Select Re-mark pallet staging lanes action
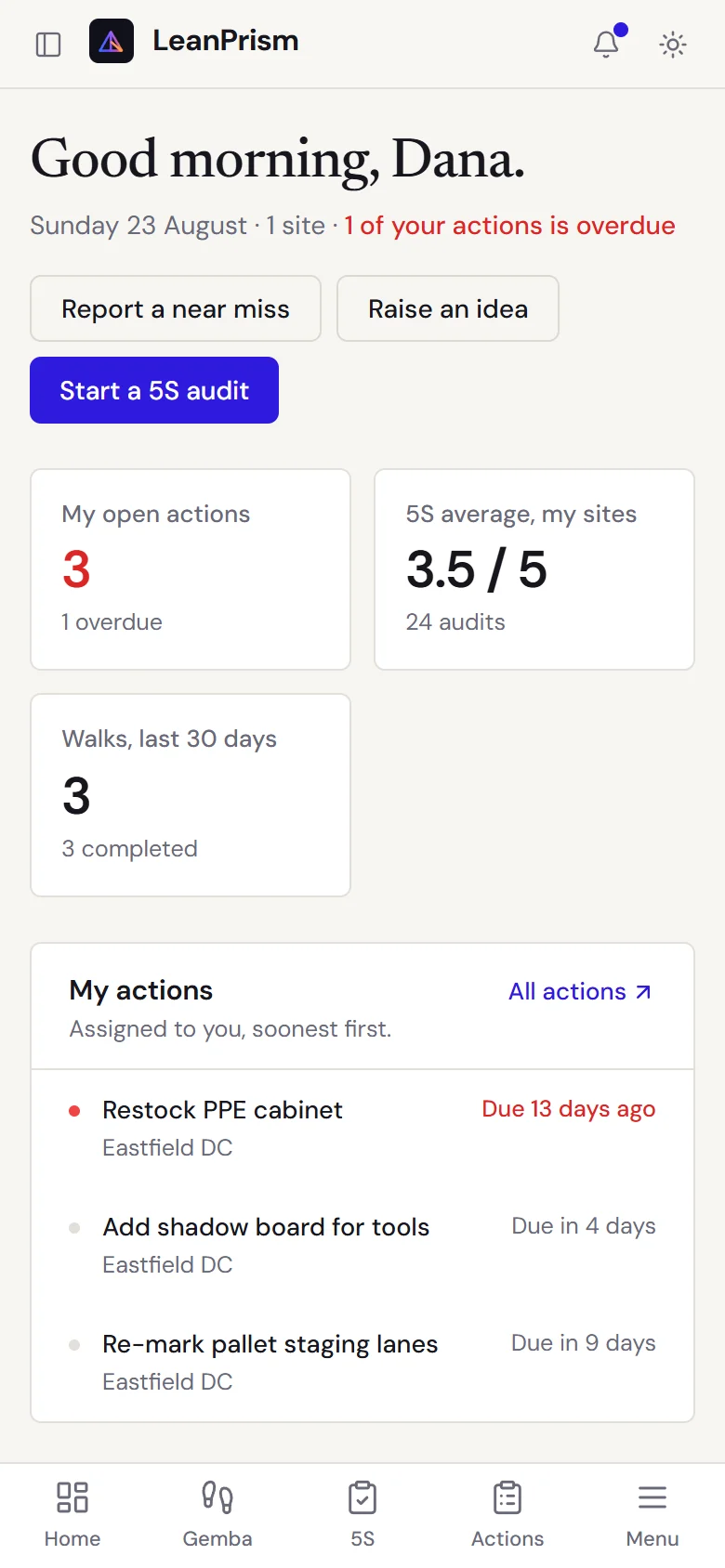Viewport: 725px width, 1568px height. point(362,1363)
